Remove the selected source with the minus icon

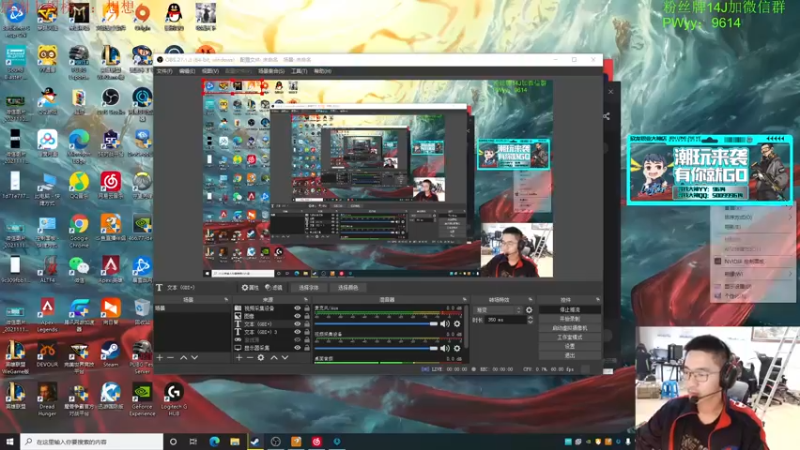pos(250,358)
